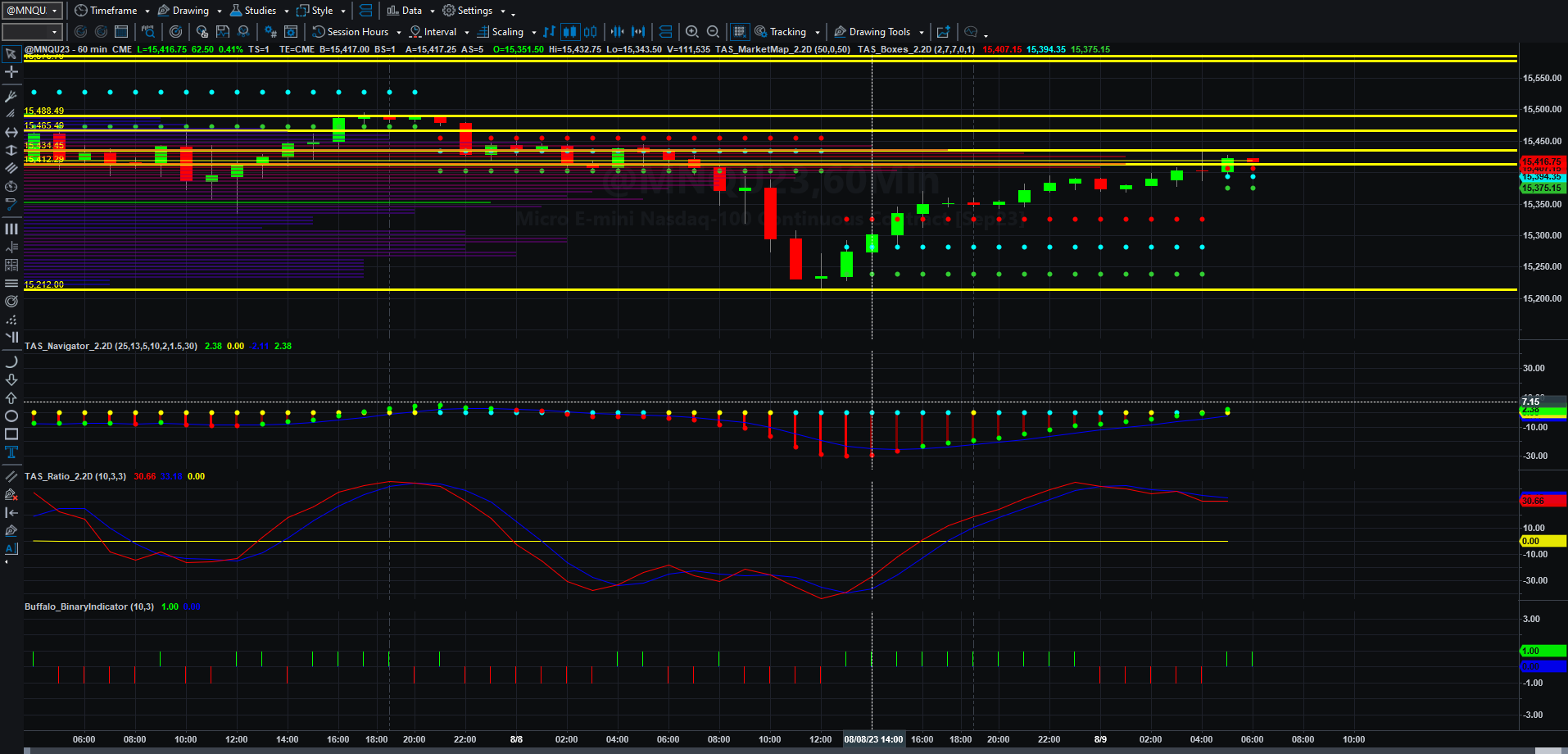Screen dimensions: 1568x754
Task: Toggle the grid lines button in toolbar
Action: click(739, 32)
